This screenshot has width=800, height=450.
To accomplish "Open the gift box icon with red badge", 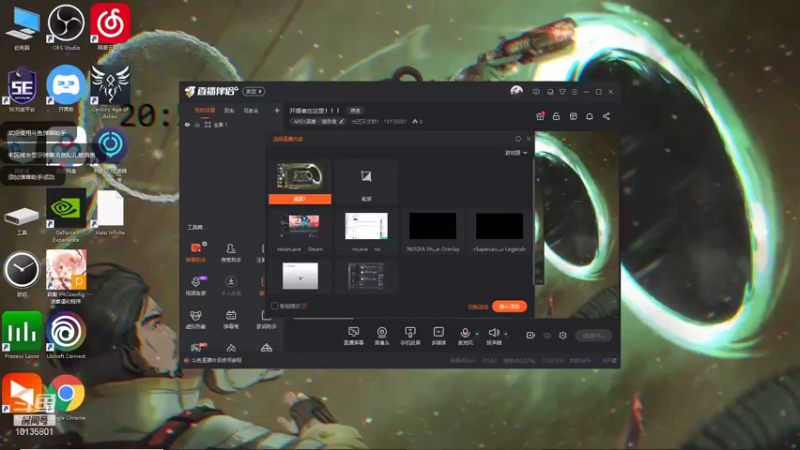I will (x=540, y=116).
